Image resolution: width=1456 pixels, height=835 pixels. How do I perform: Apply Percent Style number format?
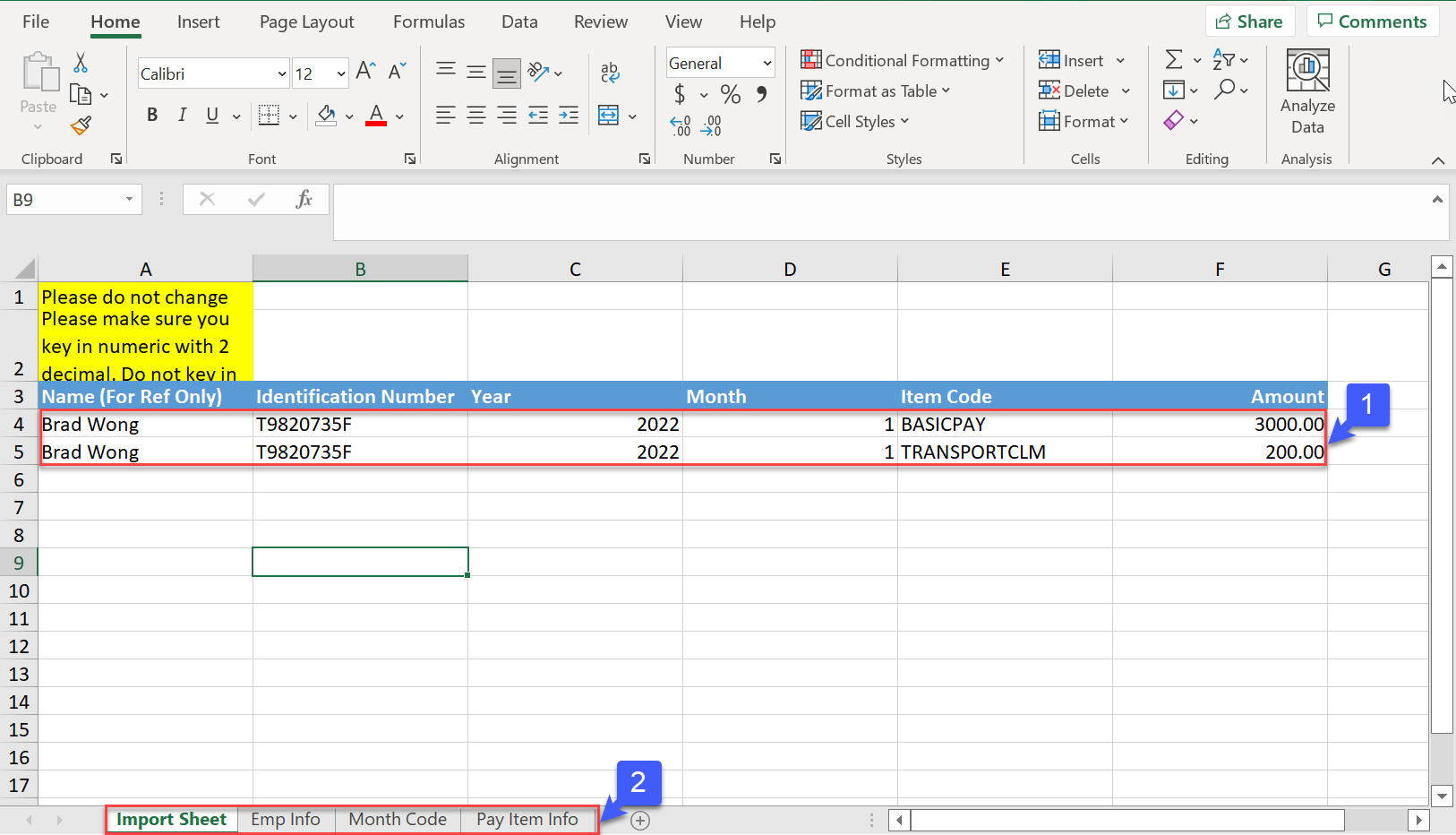click(731, 94)
